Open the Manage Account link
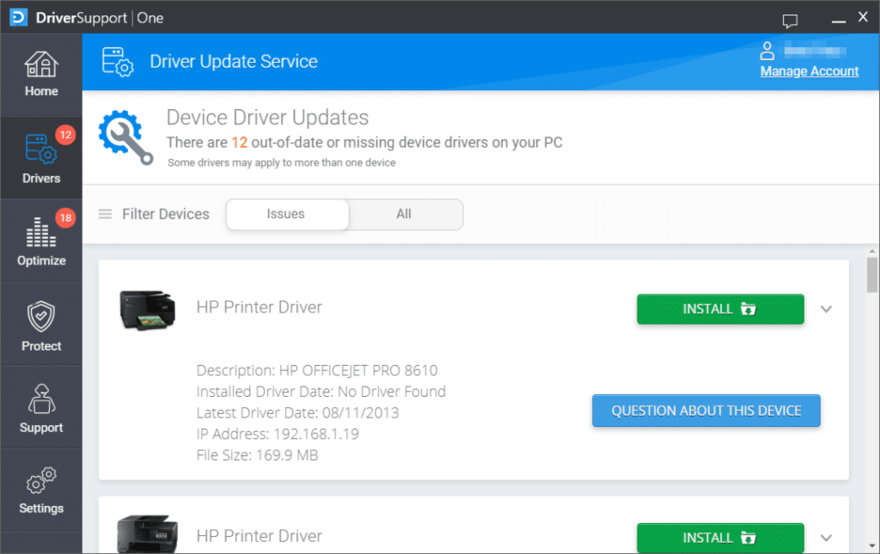This screenshot has width=880, height=554. (x=809, y=71)
